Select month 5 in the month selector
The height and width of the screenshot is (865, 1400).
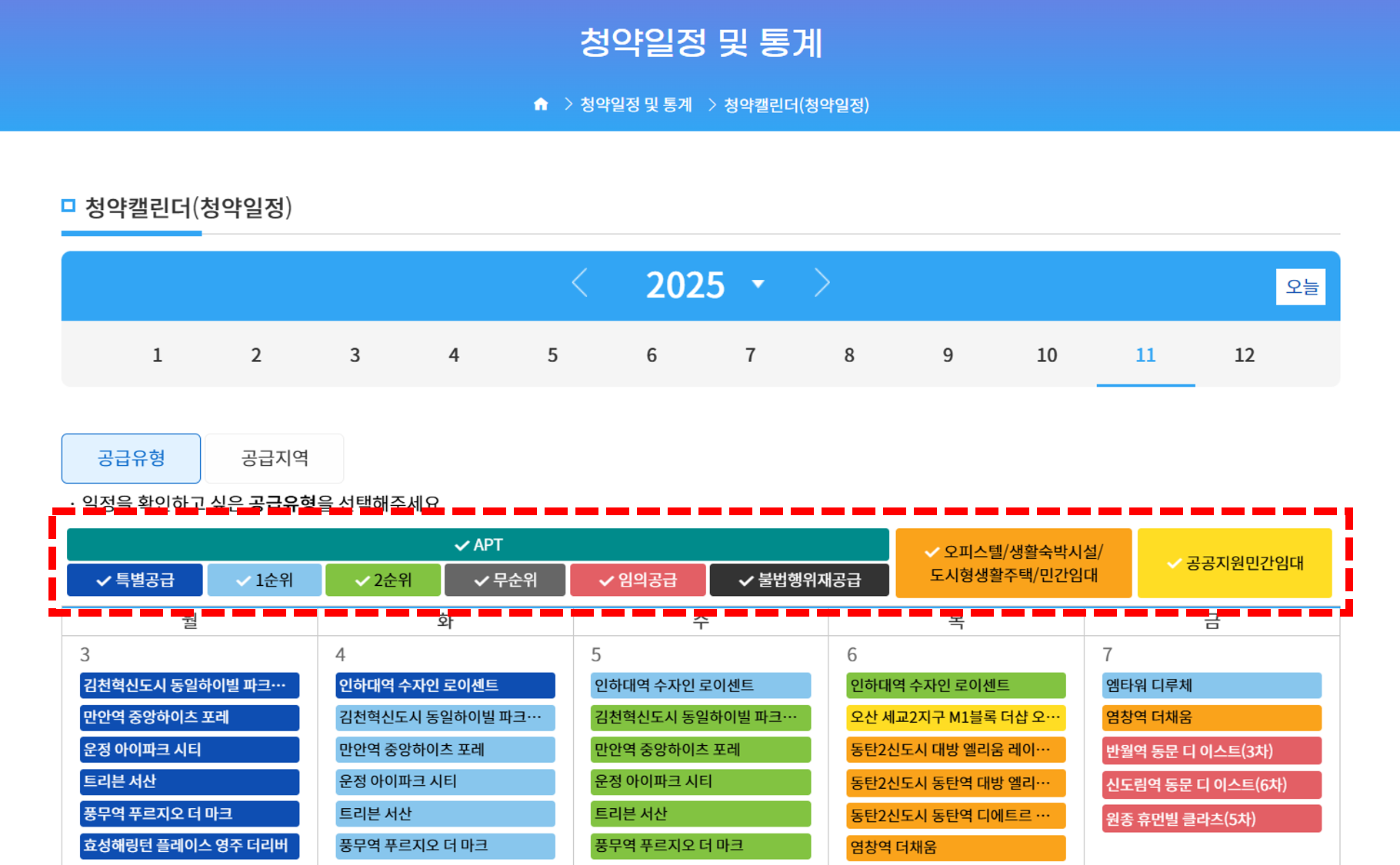[x=552, y=354]
